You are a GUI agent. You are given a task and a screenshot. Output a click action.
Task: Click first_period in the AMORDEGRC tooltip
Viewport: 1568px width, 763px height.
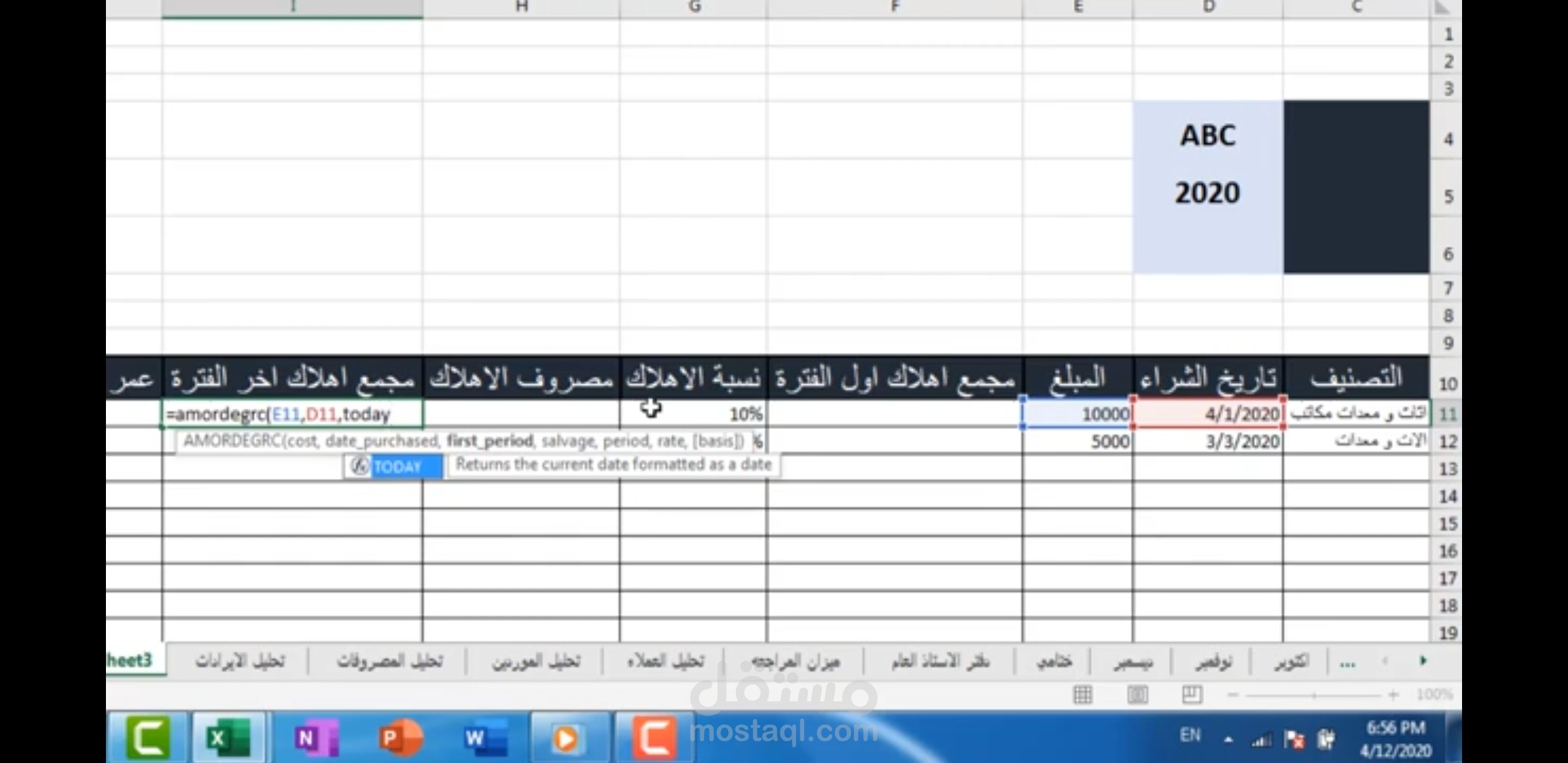(489, 441)
